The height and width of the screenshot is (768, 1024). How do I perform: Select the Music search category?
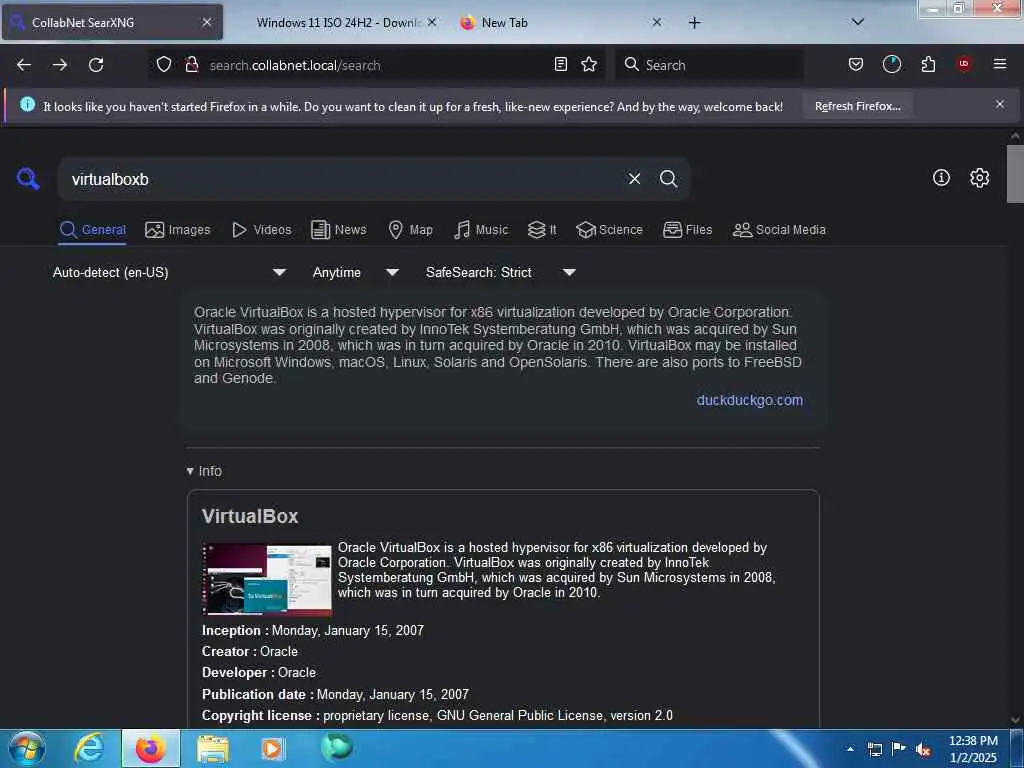pyautogui.click(x=481, y=230)
